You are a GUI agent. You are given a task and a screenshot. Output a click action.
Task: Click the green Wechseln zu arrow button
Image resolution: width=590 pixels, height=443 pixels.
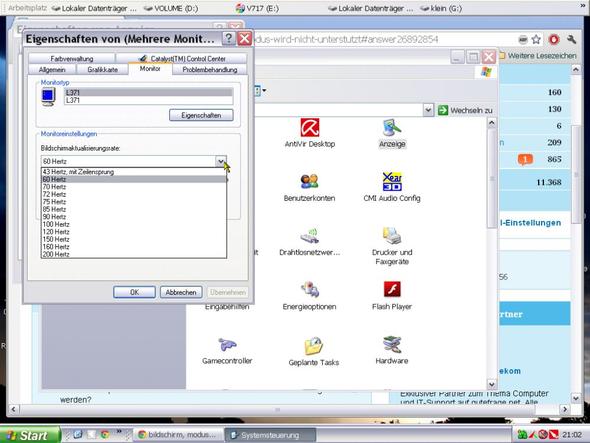443,110
